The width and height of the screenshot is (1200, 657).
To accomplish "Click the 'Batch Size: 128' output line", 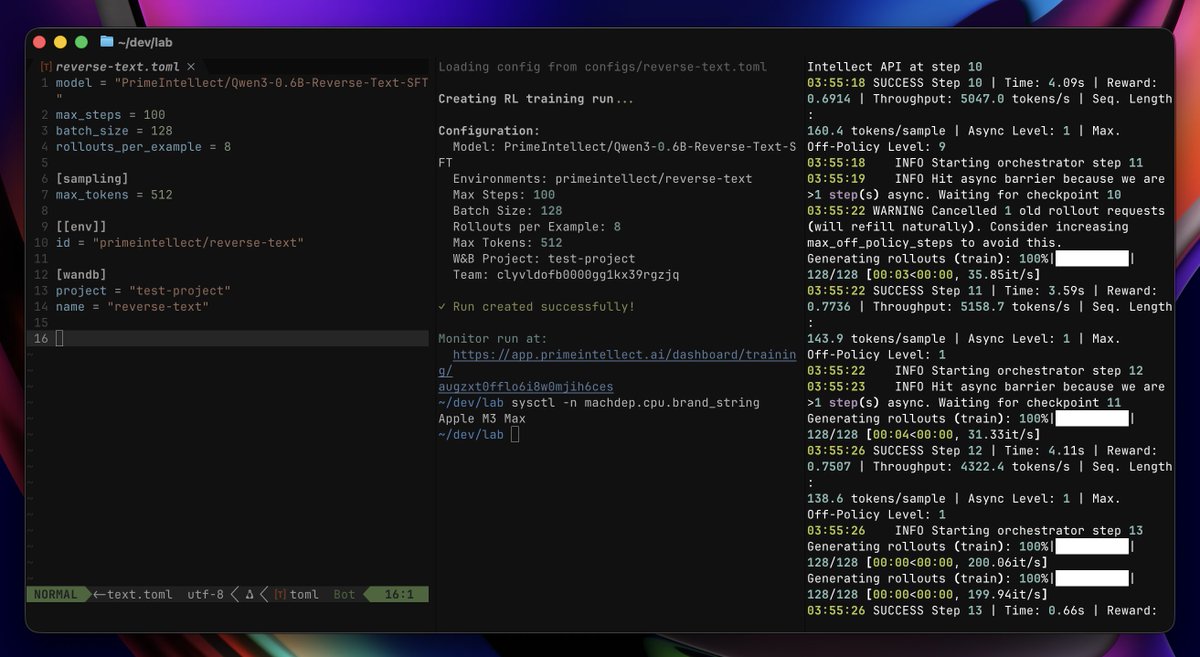I will click(507, 211).
